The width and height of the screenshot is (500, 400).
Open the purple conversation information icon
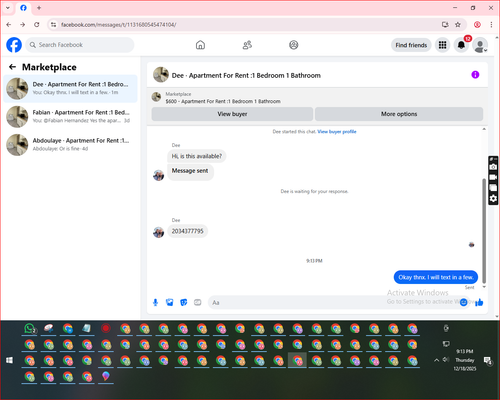[x=475, y=75]
